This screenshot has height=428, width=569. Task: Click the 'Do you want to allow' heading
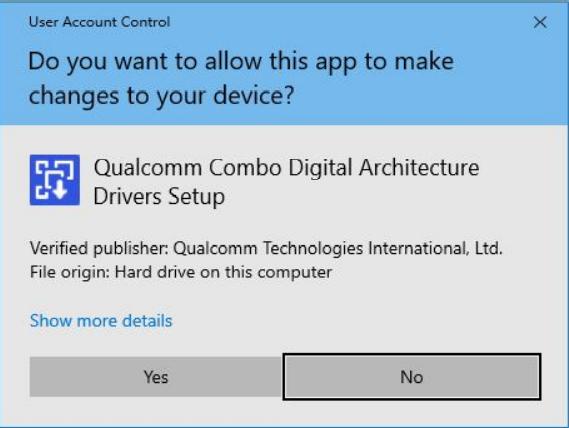241,78
